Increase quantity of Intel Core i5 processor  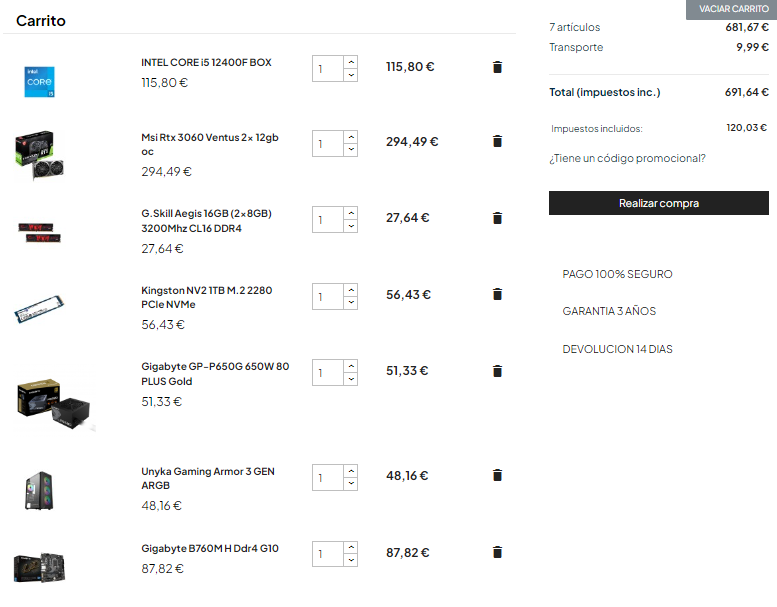350,62
